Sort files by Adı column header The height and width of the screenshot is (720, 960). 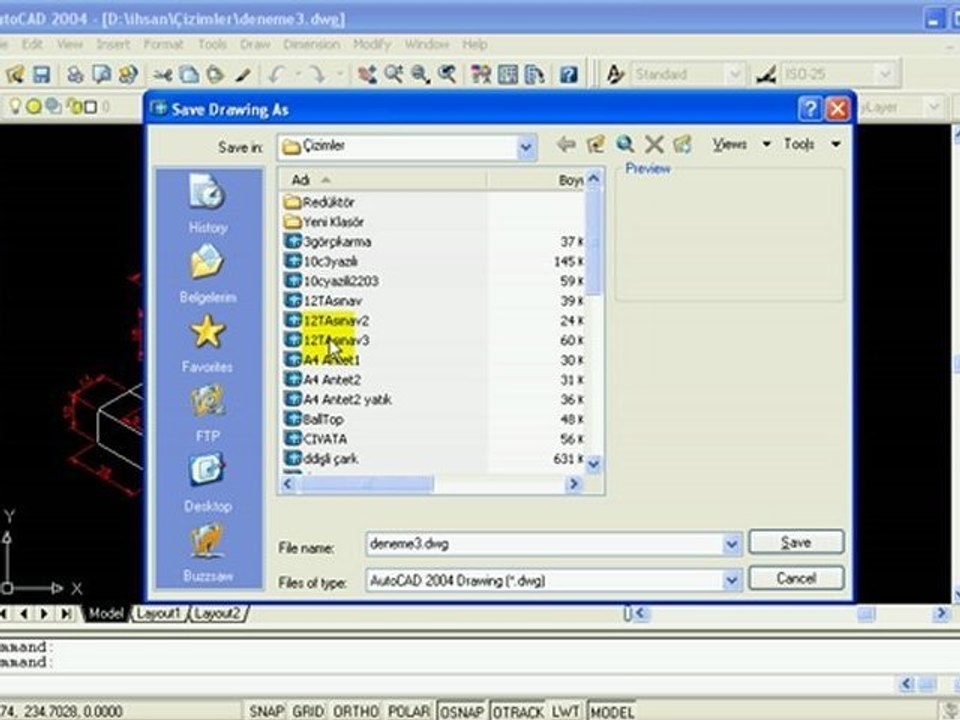383,180
